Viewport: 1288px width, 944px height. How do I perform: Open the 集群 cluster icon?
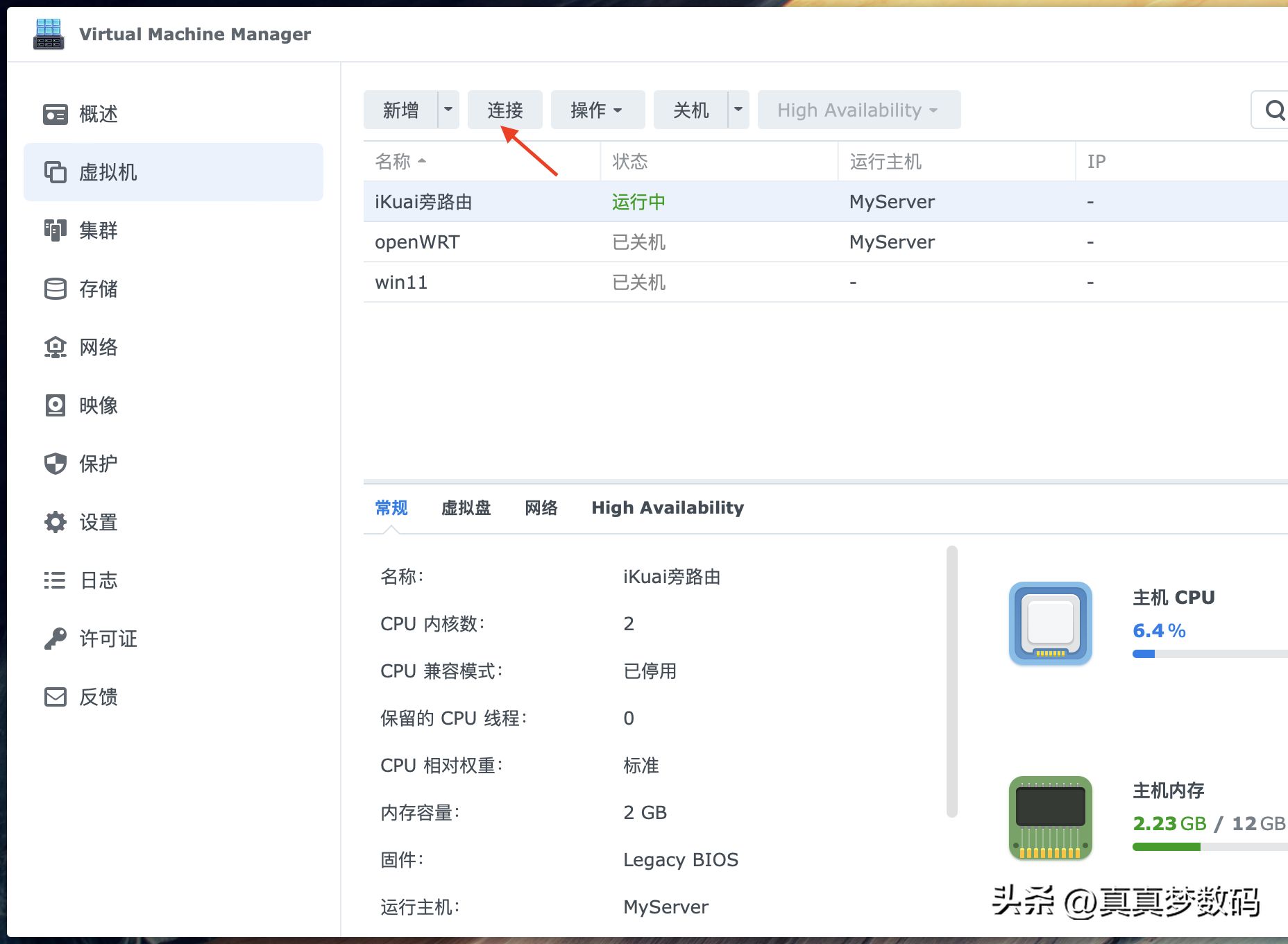(x=56, y=230)
